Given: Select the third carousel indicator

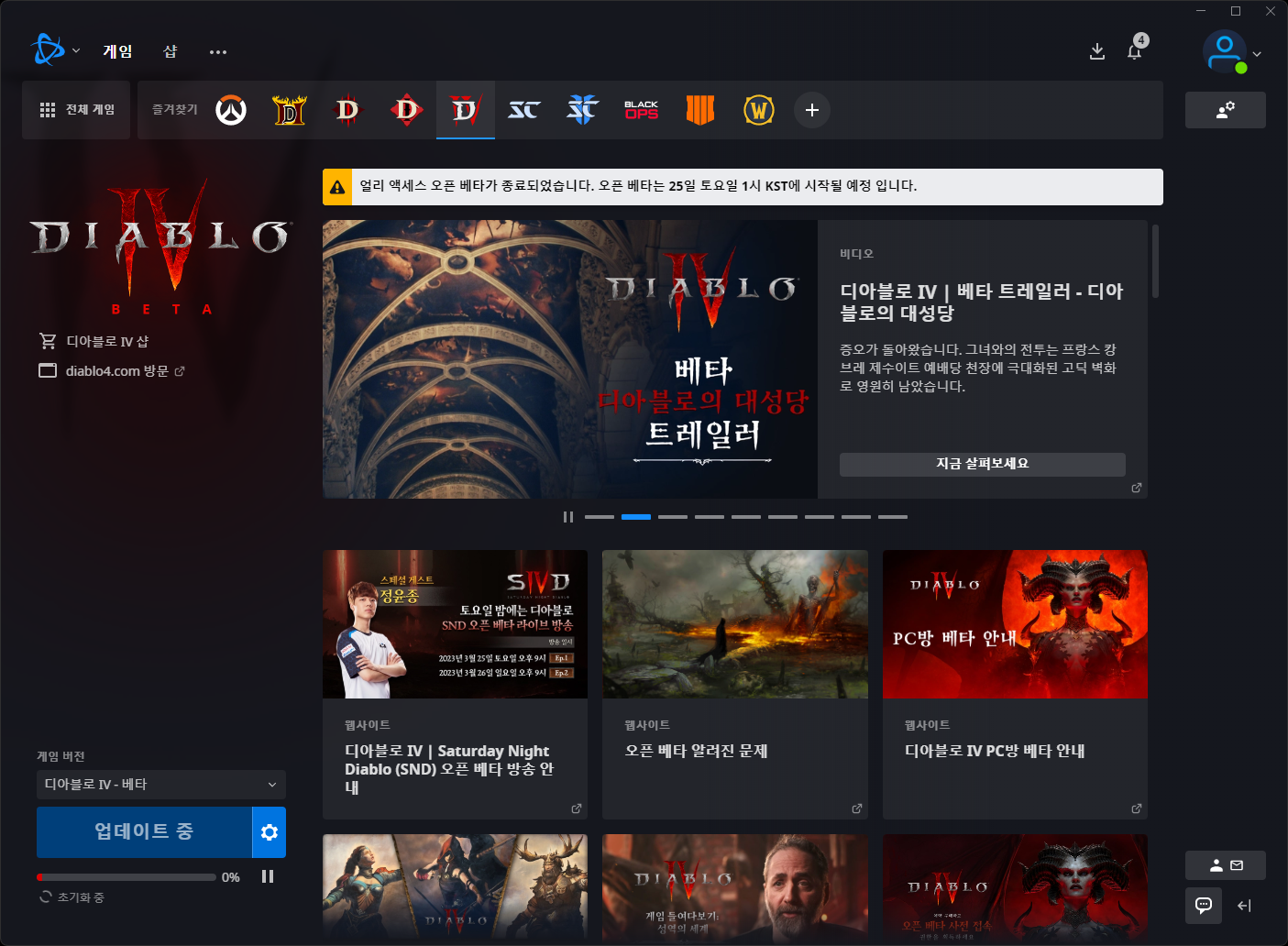Looking at the screenshot, I should tap(673, 517).
